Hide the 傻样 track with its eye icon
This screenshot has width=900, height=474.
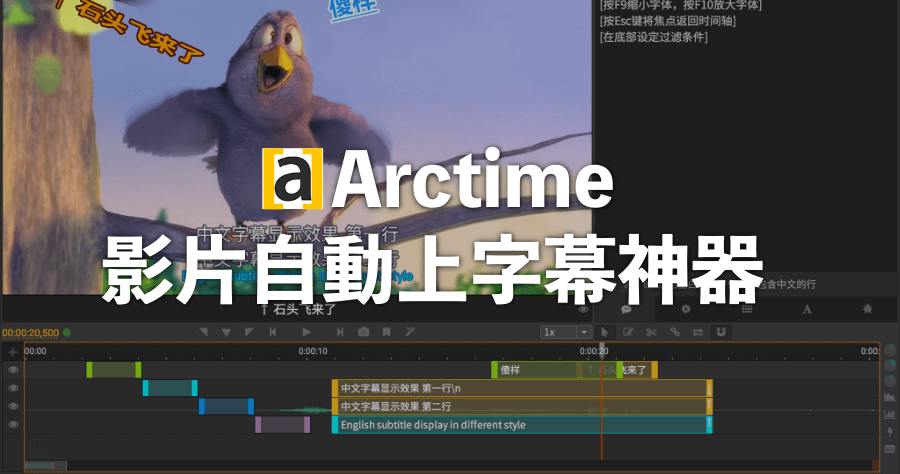[13, 370]
